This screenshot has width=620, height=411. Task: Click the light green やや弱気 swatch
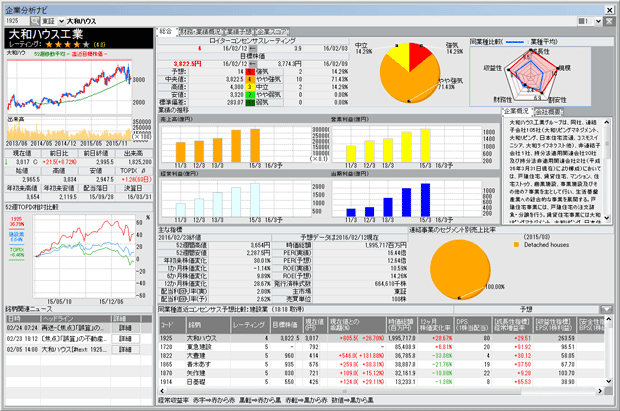250,95
